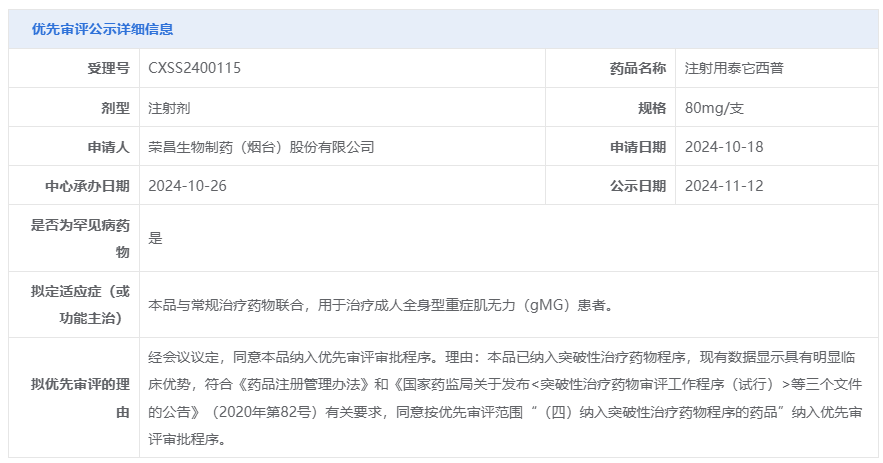Click the 规格 label
Screen dimensions: 883x463
[x=652, y=108]
